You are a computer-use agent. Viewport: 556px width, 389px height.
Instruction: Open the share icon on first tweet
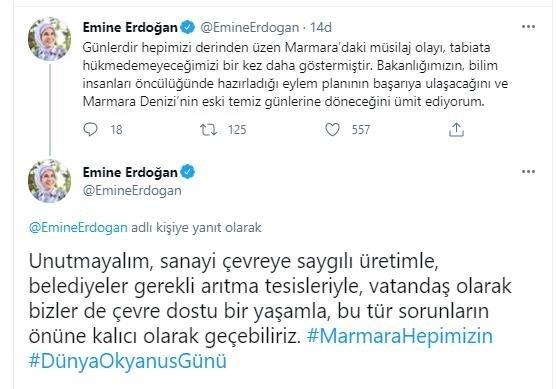coord(456,130)
